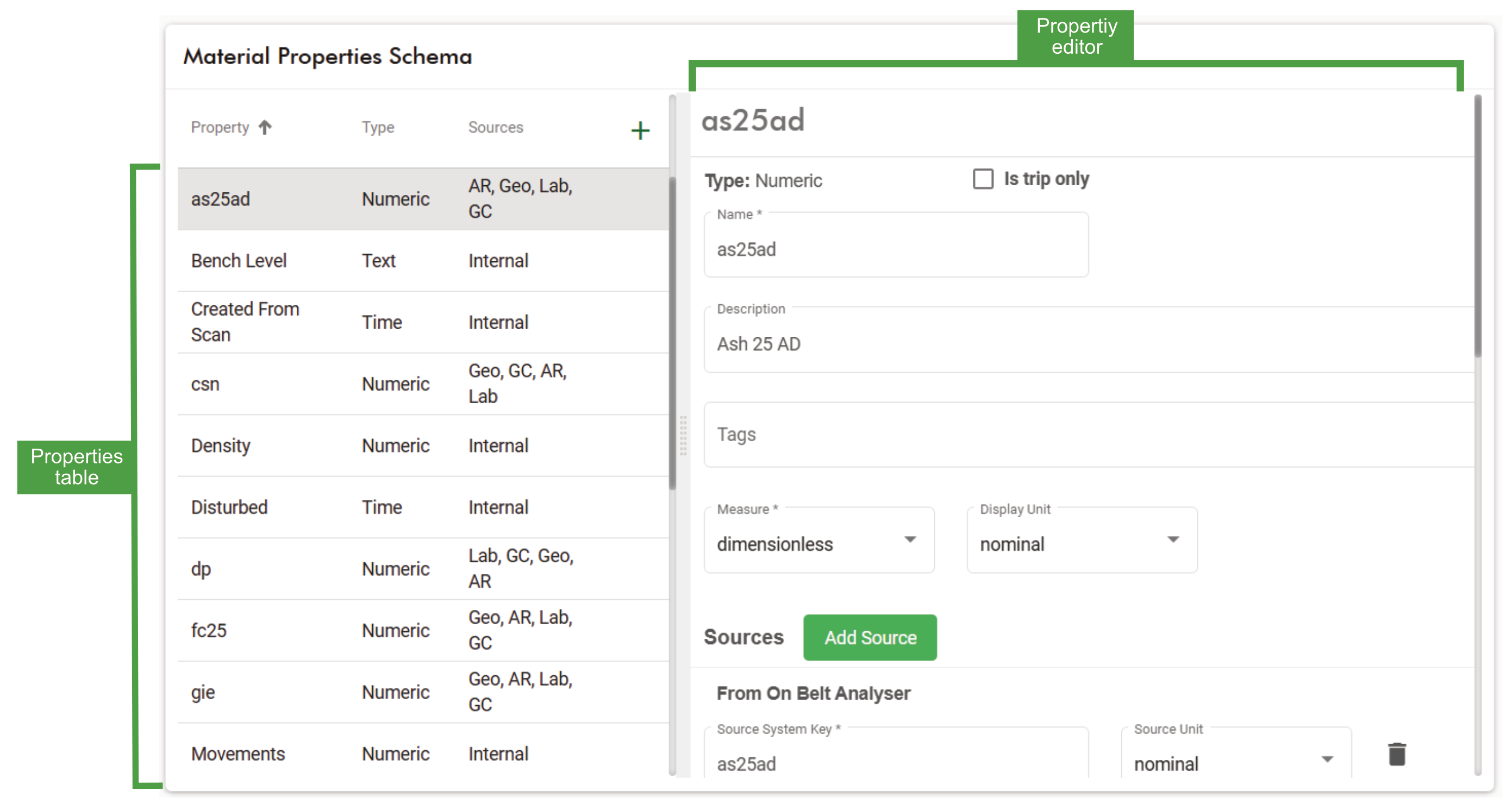
Task: Sort by Property column arrow
Action: (265, 127)
